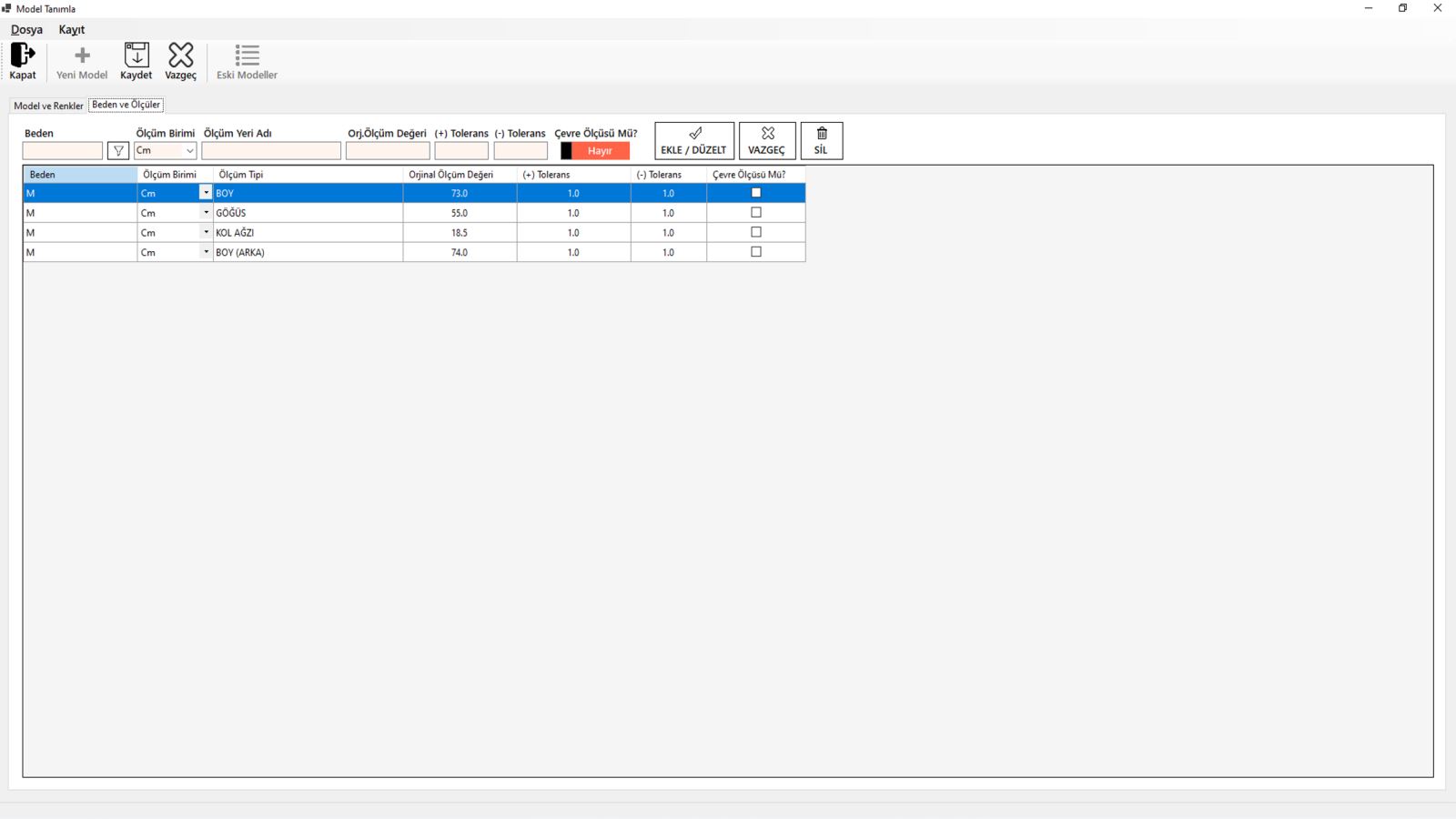Screen dimensions: 1456x819
Task: Click the Ölçüm Tipi column header
Action: tap(308, 175)
